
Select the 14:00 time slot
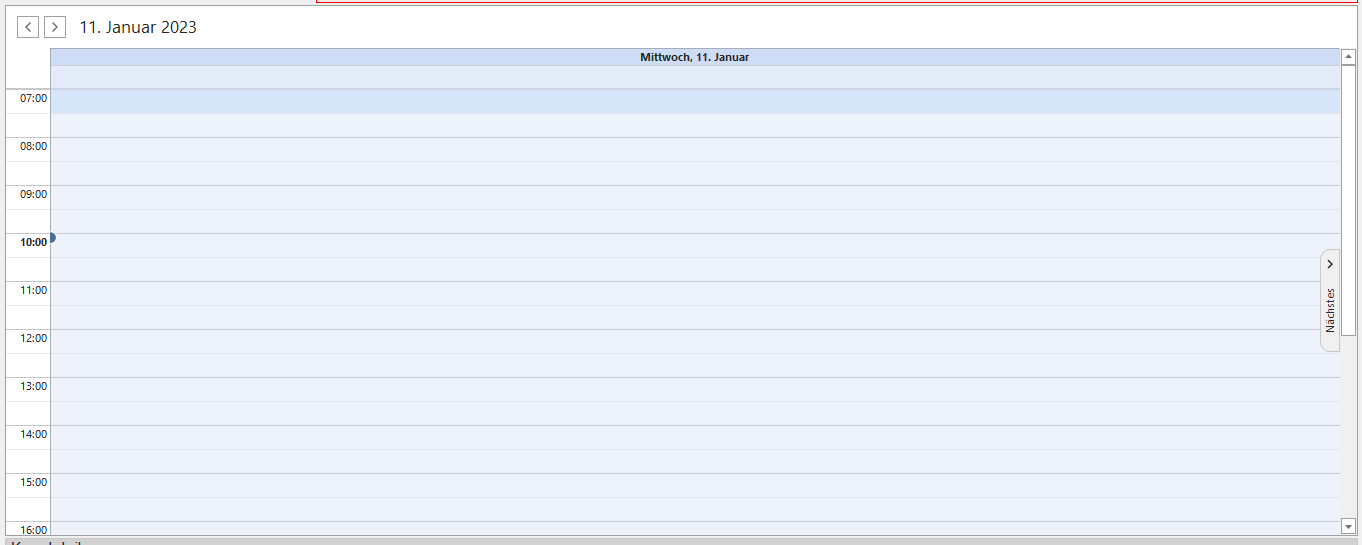click(x=694, y=438)
